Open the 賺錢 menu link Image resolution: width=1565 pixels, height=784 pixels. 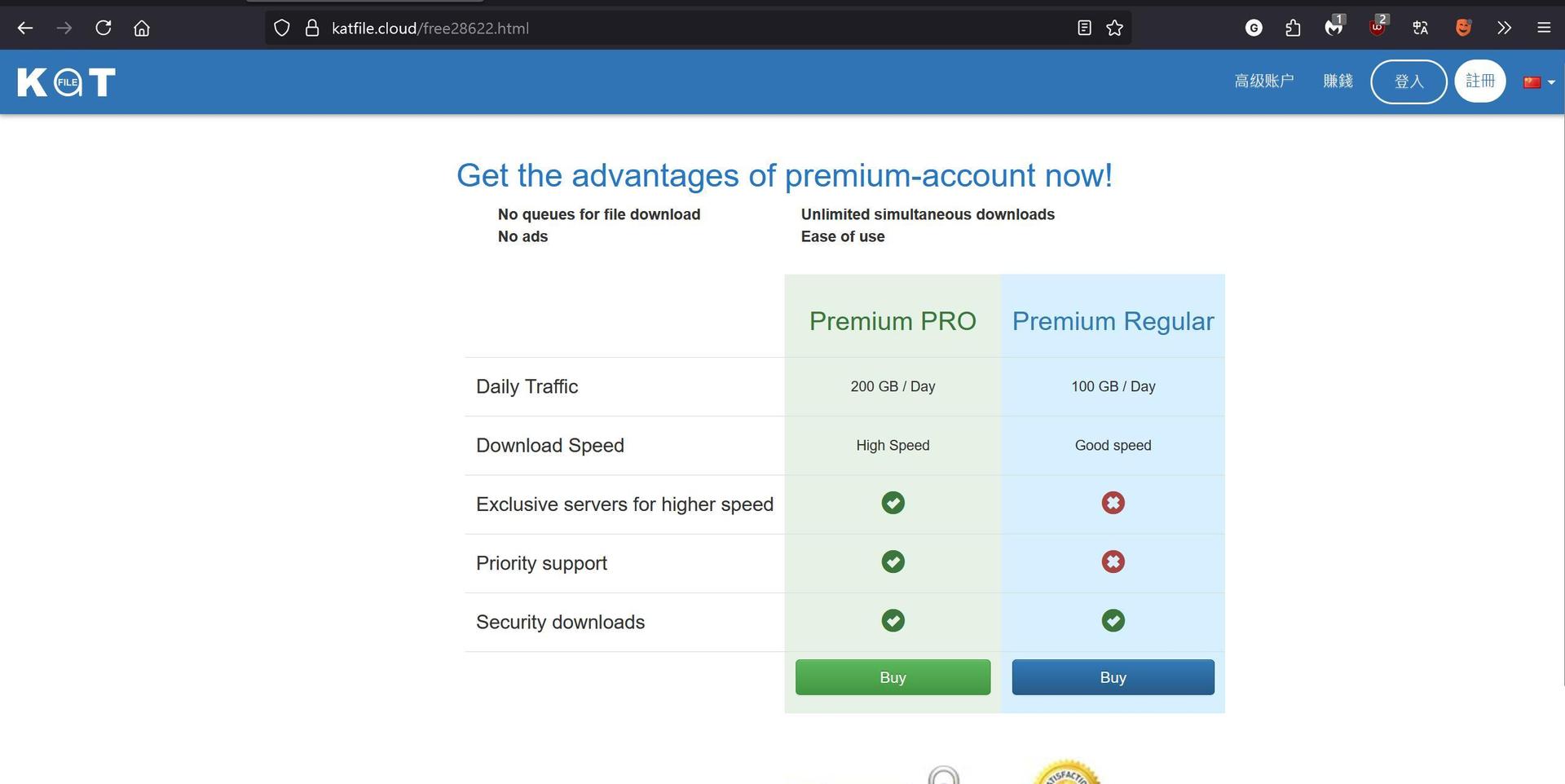1338,81
